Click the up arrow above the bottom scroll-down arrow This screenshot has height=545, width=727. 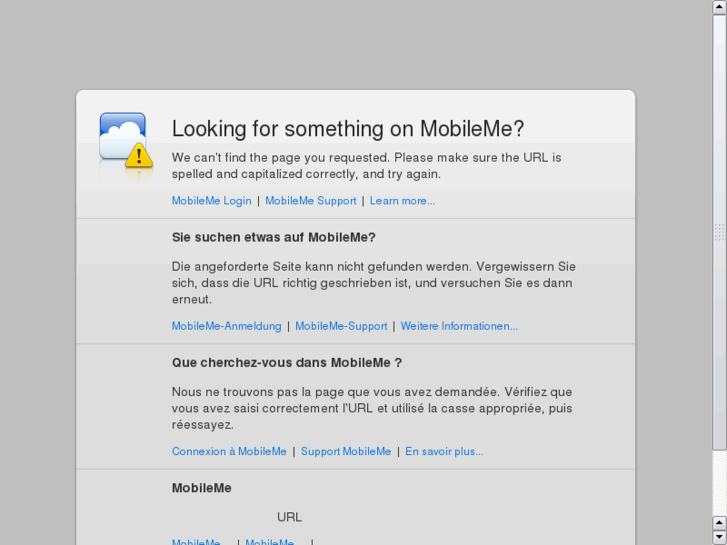(x=719, y=522)
